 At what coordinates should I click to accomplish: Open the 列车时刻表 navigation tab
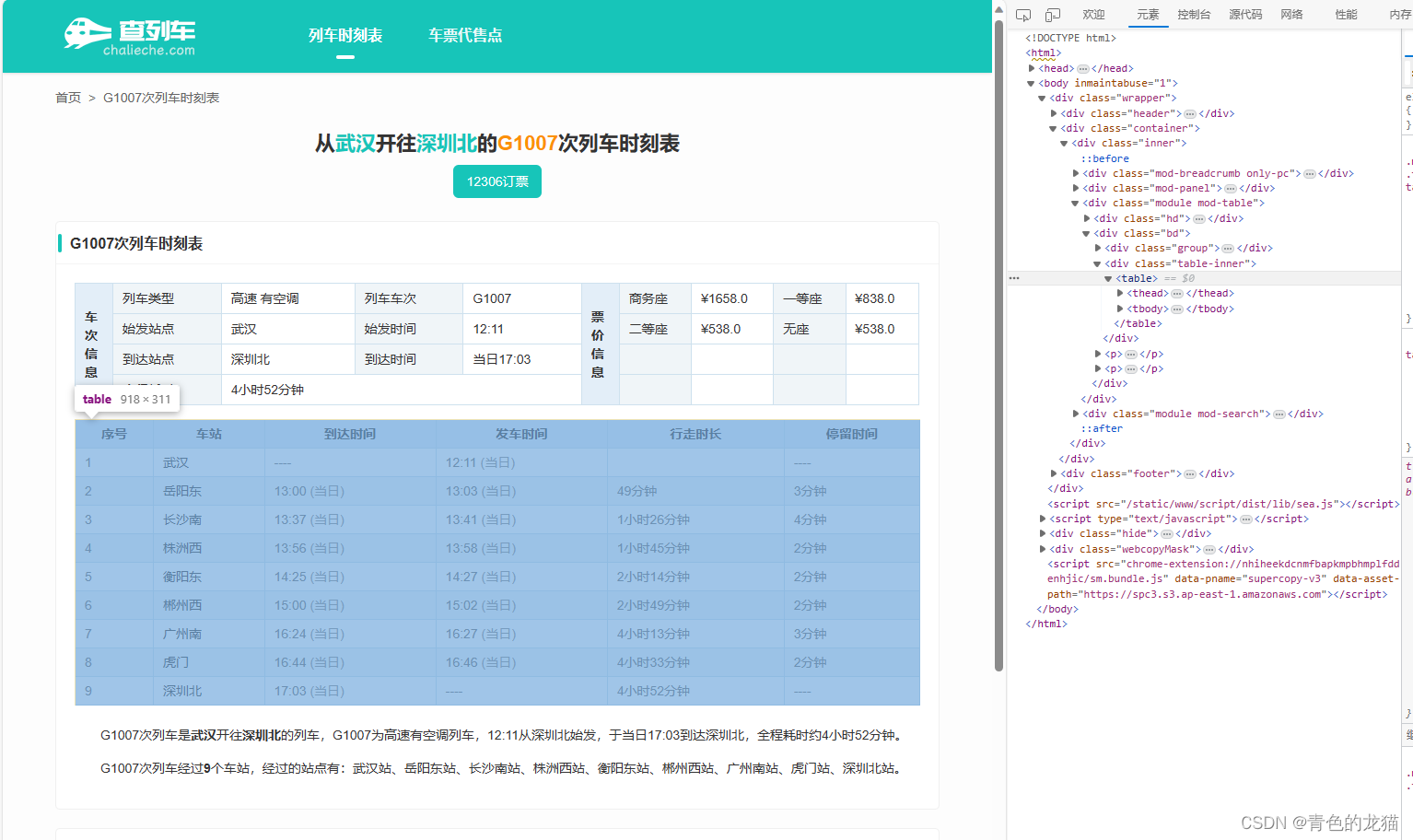345,35
